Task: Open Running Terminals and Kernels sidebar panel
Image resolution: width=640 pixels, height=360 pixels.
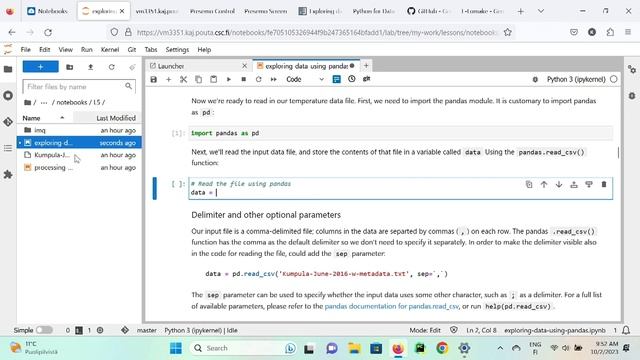Action: pyautogui.click(x=8, y=96)
